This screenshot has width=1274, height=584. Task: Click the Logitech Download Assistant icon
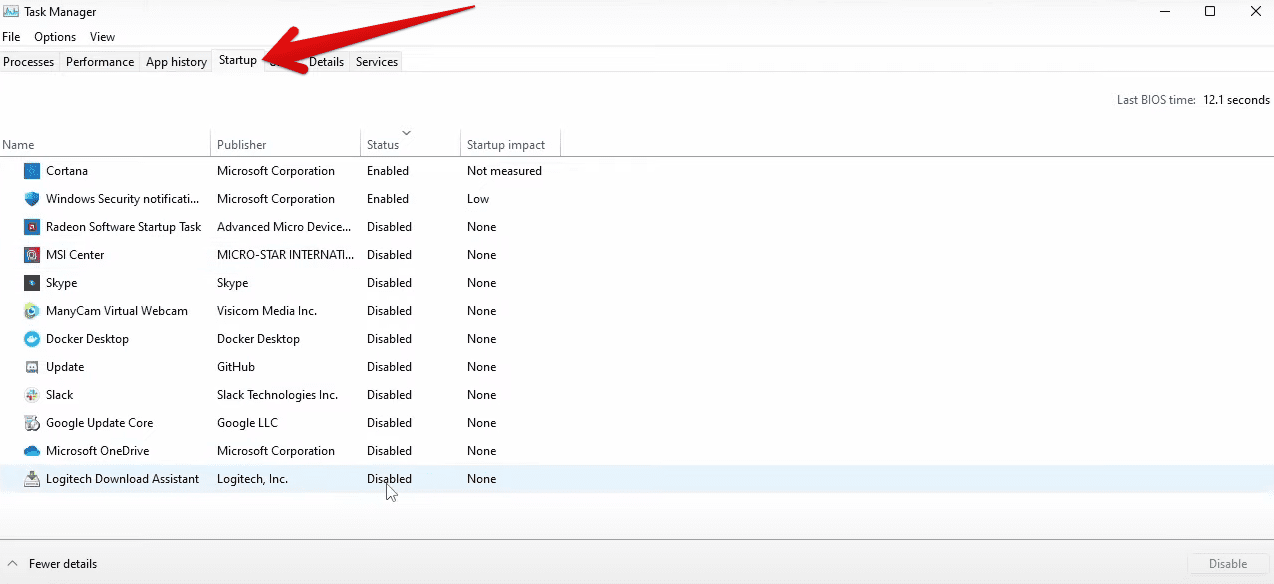pyautogui.click(x=31, y=479)
